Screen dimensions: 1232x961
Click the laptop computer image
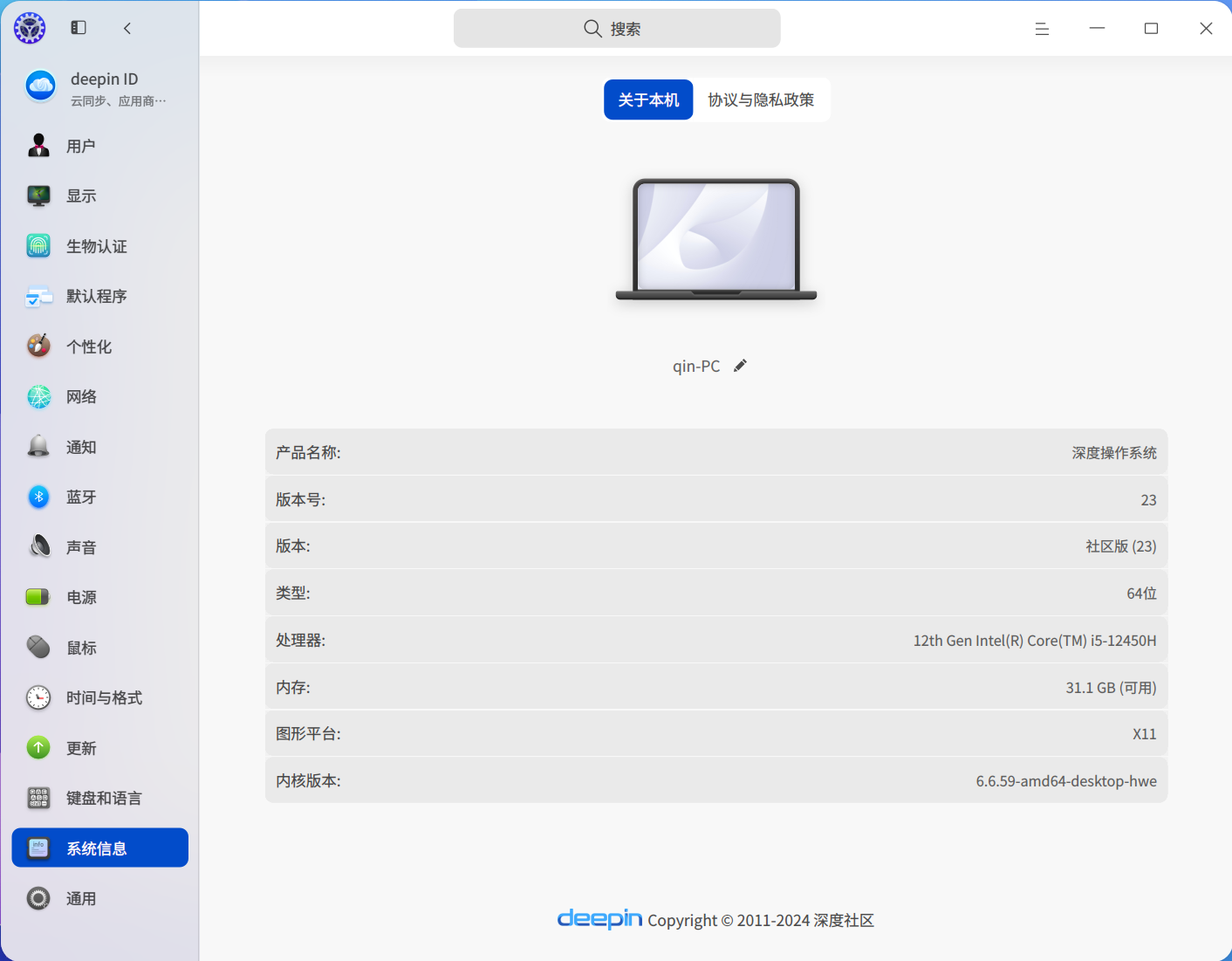click(x=716, y=240)
